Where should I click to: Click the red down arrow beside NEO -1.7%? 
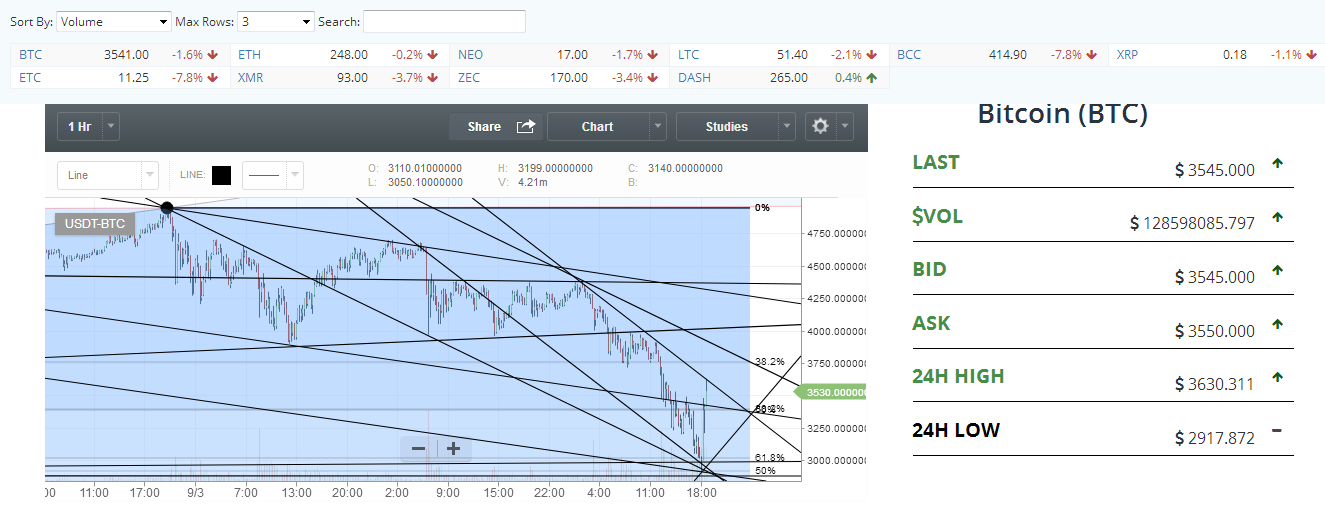pos(652,55)
